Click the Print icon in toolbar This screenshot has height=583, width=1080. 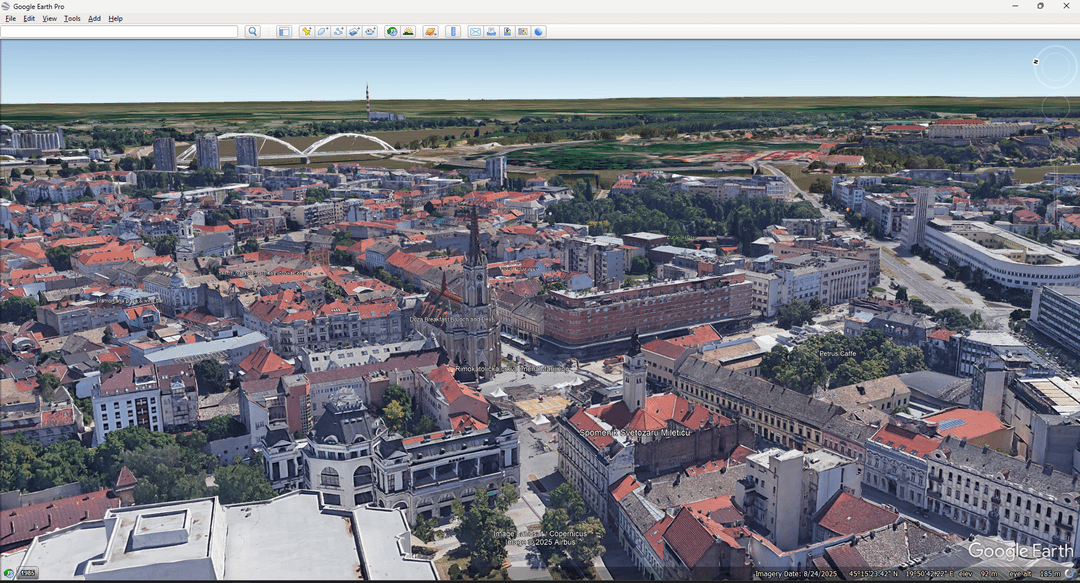click(491, 32)
